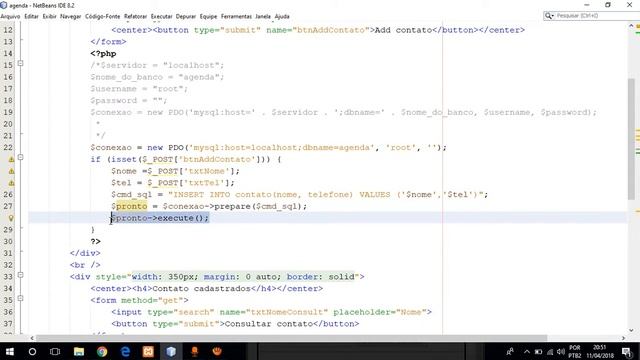Collapse the div fold at line 33

(x=20, y=275)
